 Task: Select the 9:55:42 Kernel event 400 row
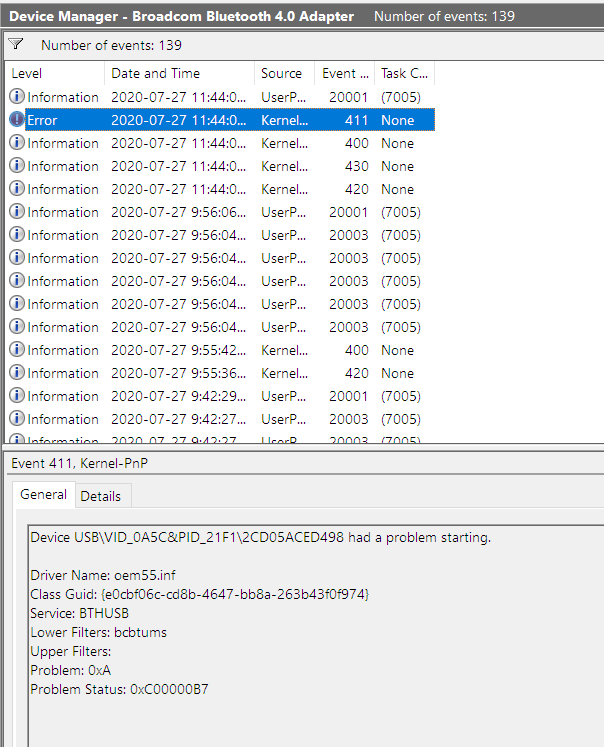pyautogui.click(x=221, y=350)
